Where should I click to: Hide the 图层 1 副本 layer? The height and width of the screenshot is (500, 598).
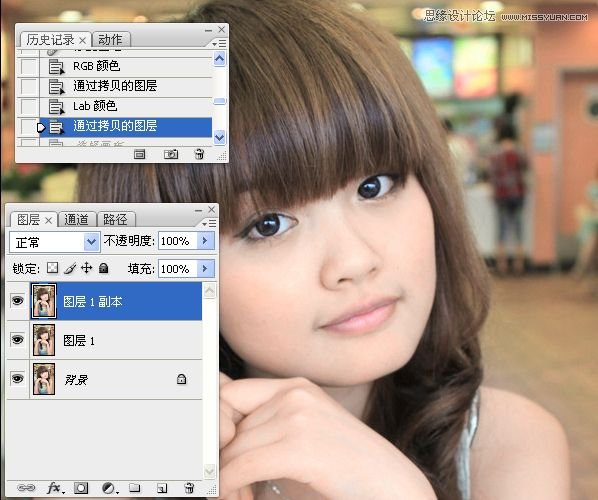[17, 301]
